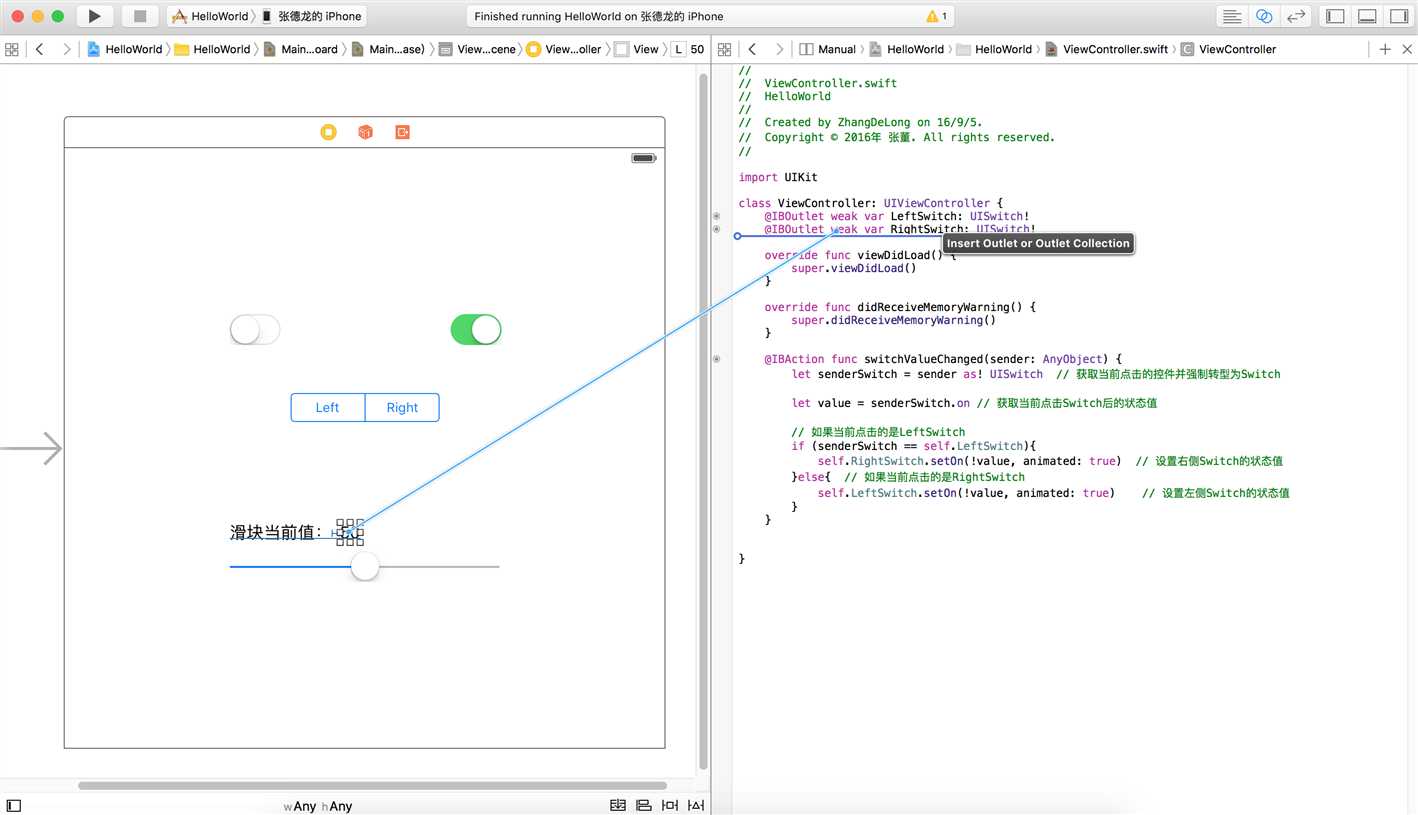Open View...oller item in jump bar
Viewport: 1418px width, 815px height.
pos(565,49)
